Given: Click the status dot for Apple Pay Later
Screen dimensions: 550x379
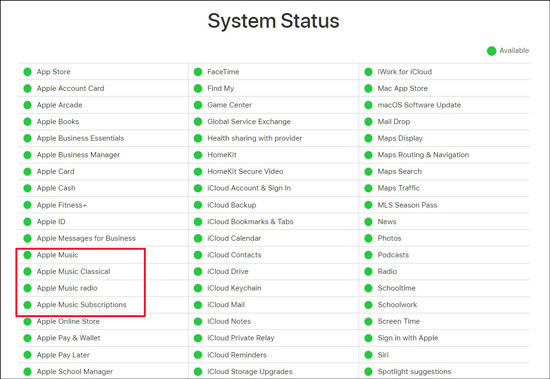Looking at the screenshot, I should pyautogui.click(x=27, y=355).
